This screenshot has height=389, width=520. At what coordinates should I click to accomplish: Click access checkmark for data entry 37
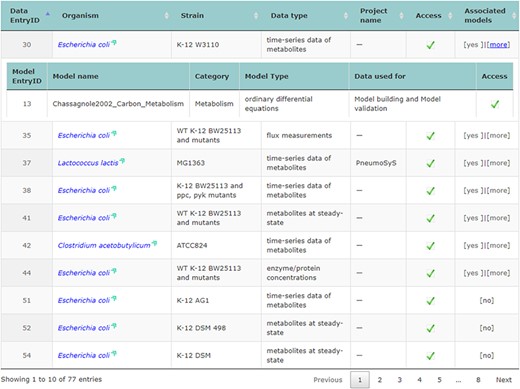431,163
